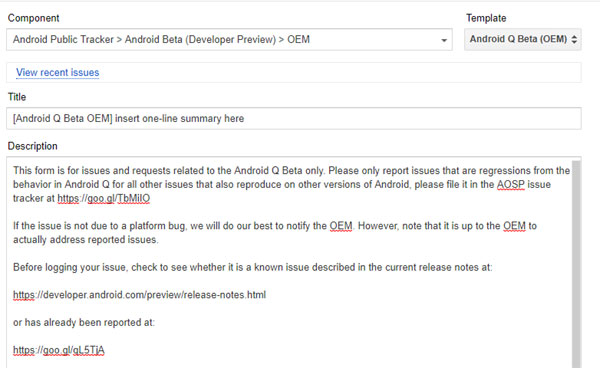This screenshot has height=368, width=600.
Task: Click the View recent issues link
Action: (57, 72)
